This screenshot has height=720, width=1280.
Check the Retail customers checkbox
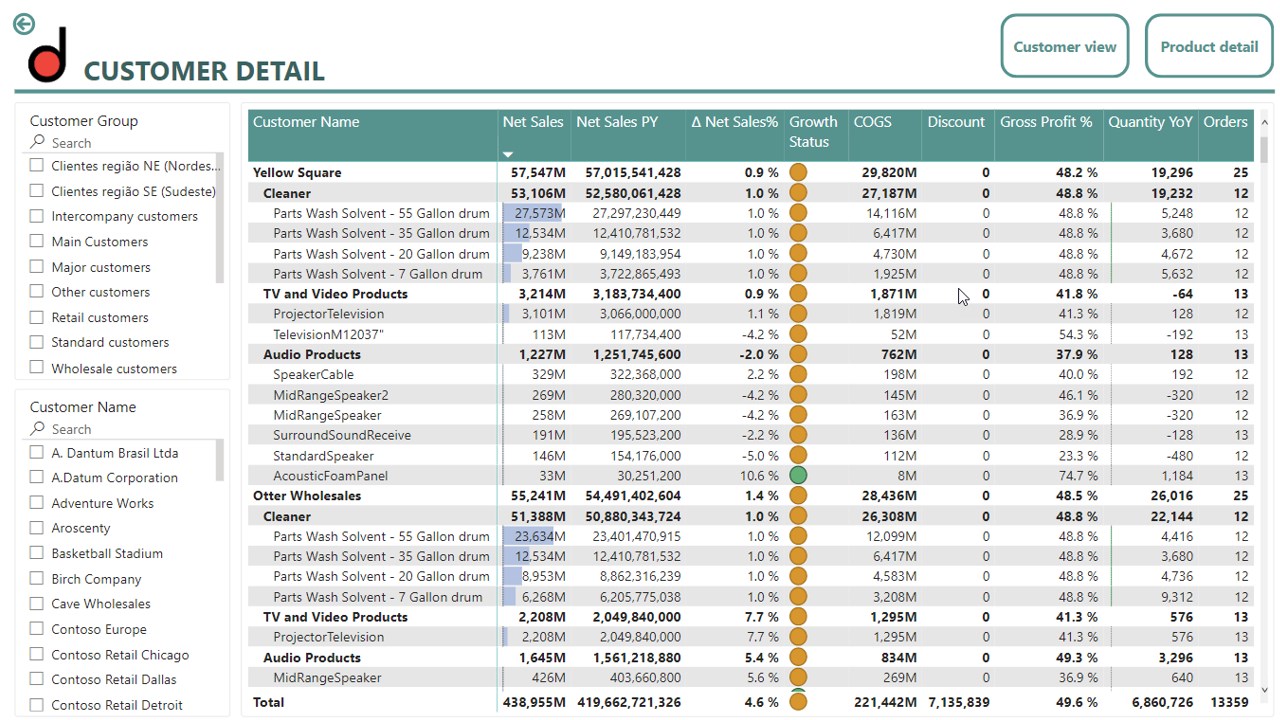(37, 317)
